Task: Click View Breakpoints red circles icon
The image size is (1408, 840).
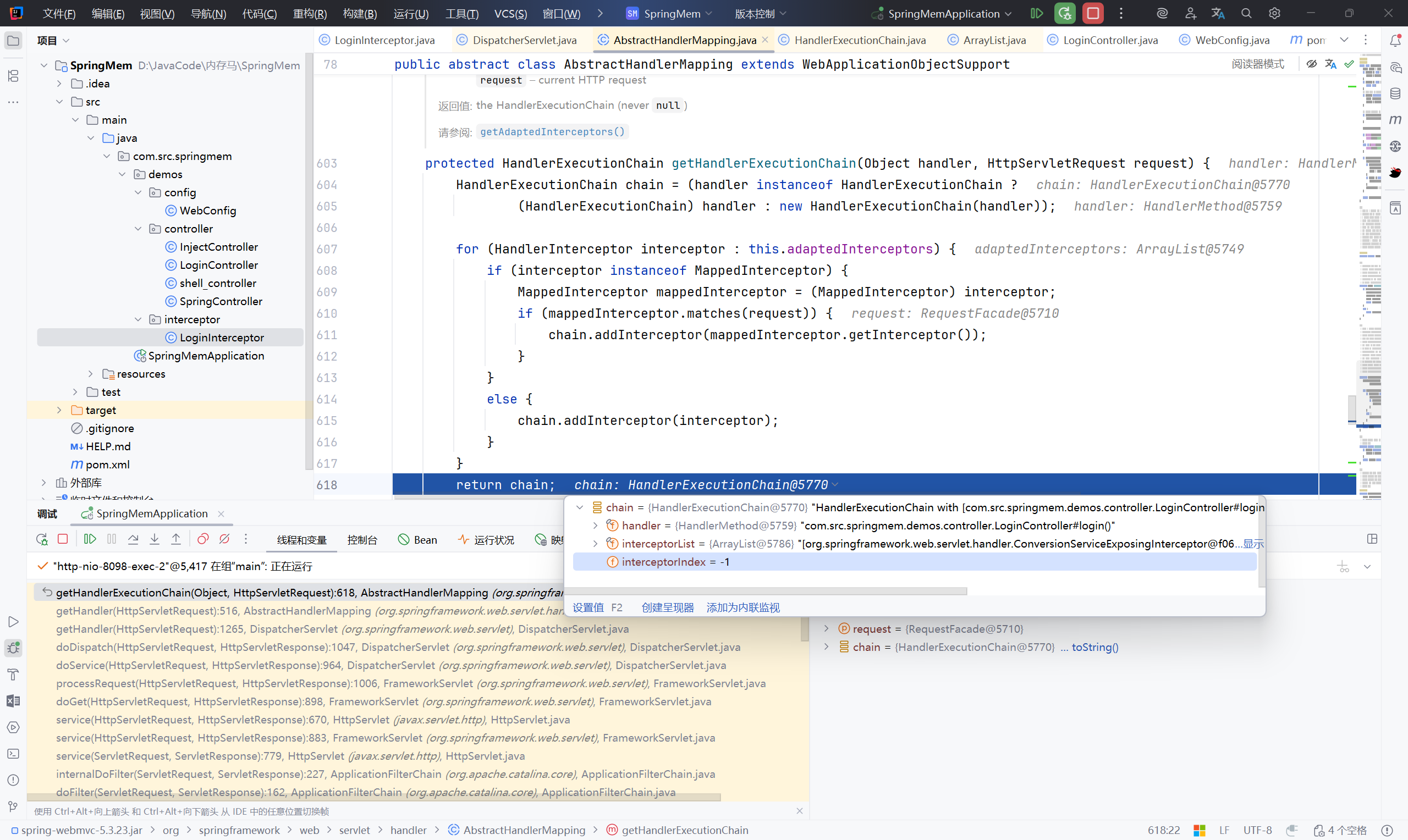Action: pos(203,539)
